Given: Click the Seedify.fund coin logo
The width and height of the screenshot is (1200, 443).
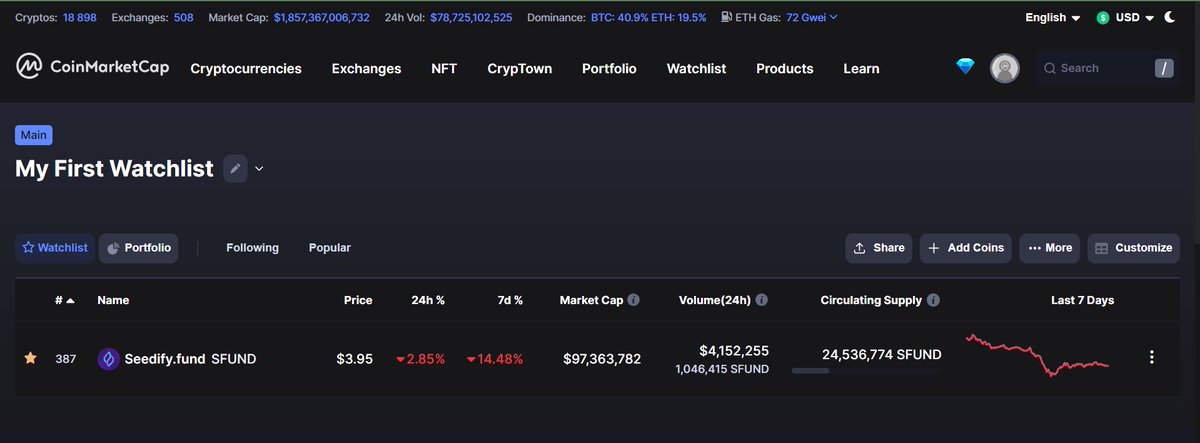Looking at the screenshot, I should point(108,358).
